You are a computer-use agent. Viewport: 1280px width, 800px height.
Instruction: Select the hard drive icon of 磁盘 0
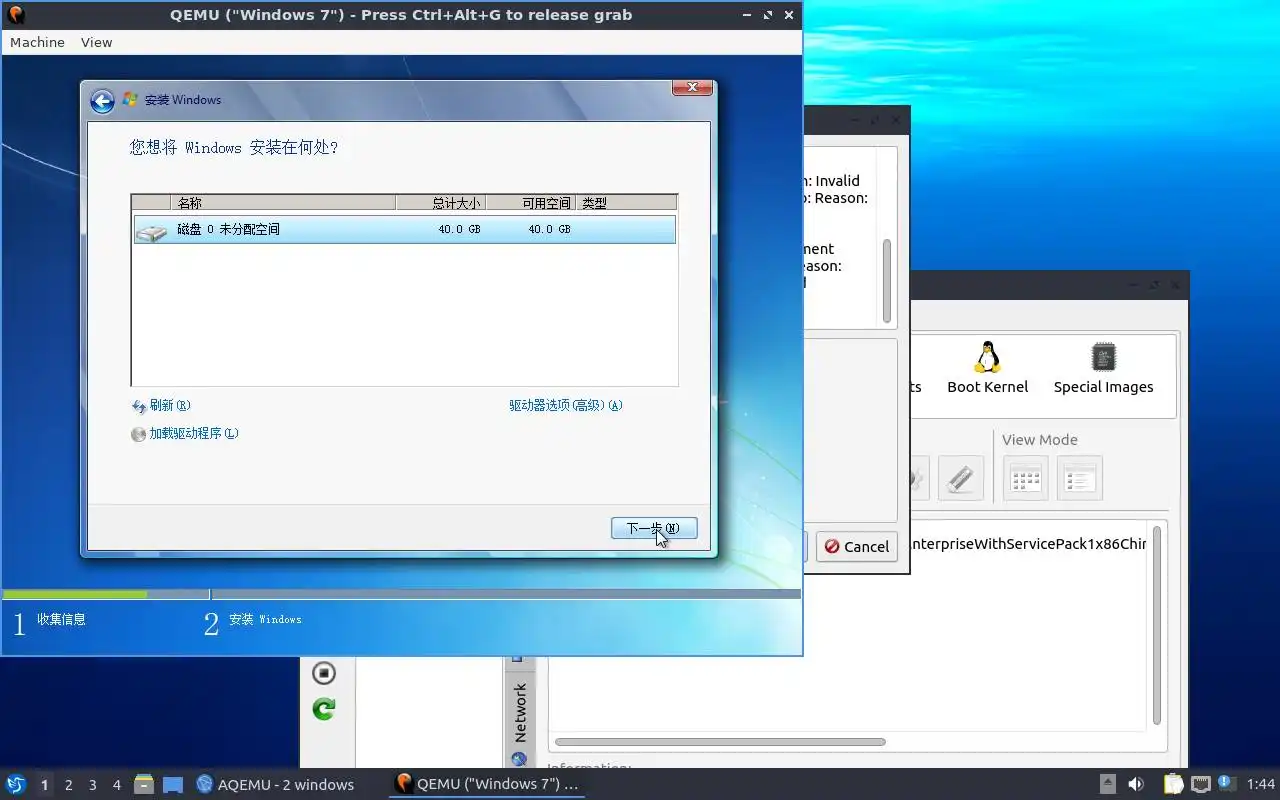tap(152, 231)
